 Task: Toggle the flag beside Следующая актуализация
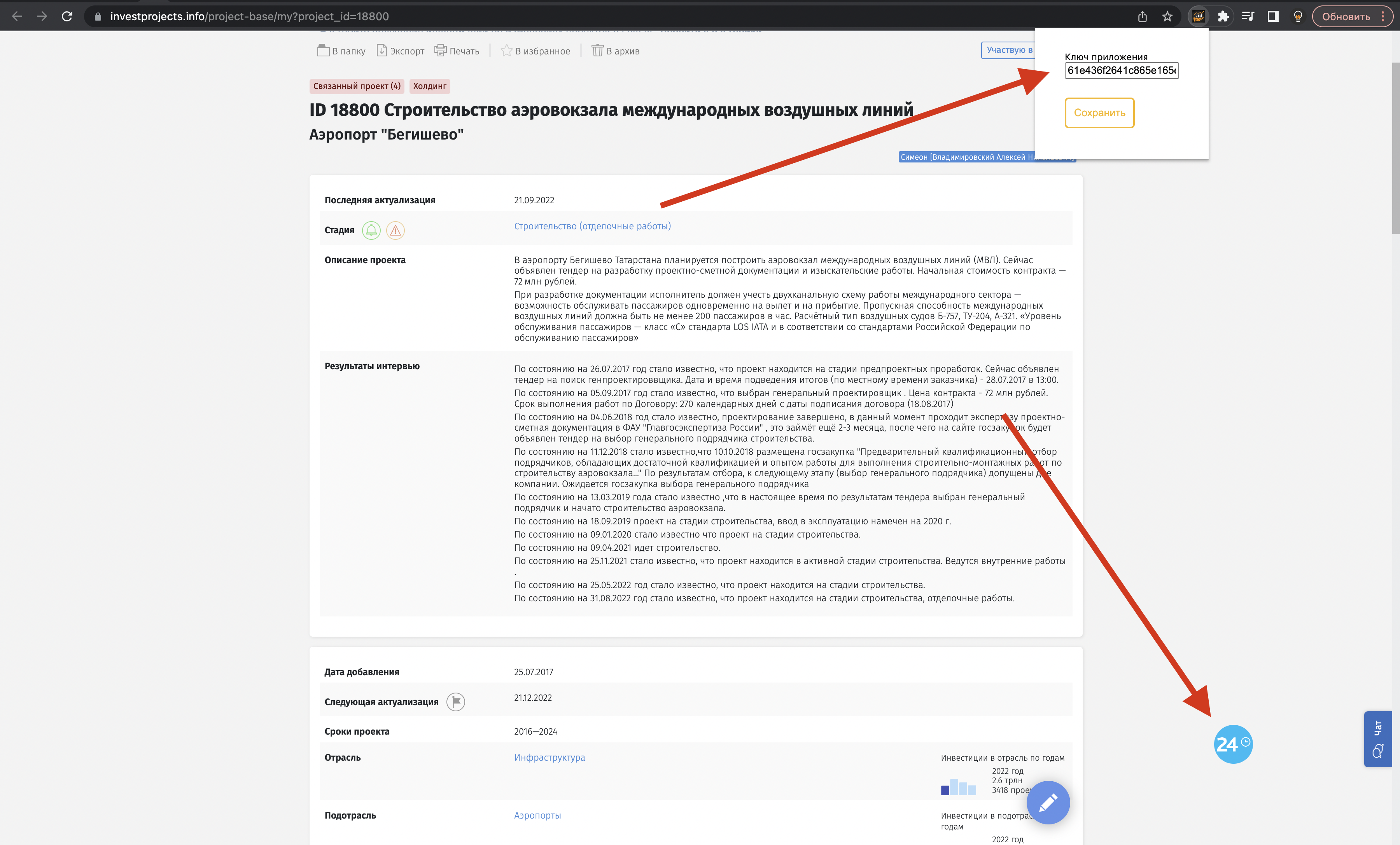455,701
